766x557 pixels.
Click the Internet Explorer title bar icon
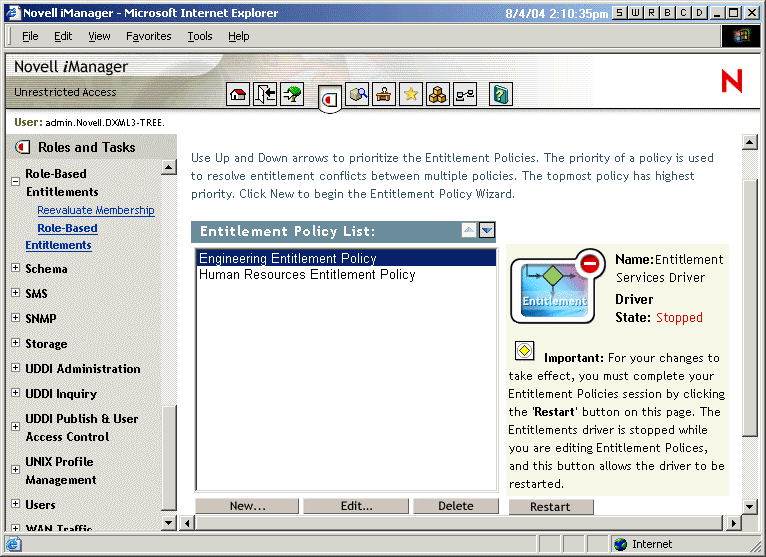click(13, 13)
